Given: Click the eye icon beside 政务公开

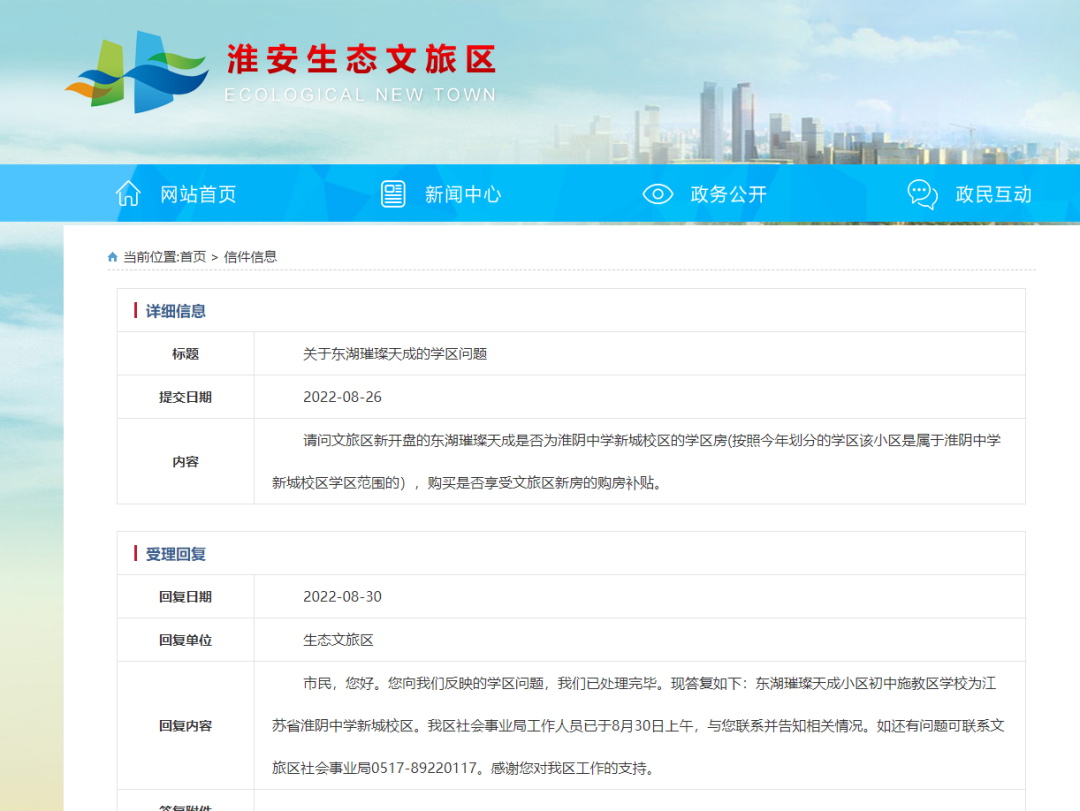Looking at the screenshot, I should tap(657, 194).
